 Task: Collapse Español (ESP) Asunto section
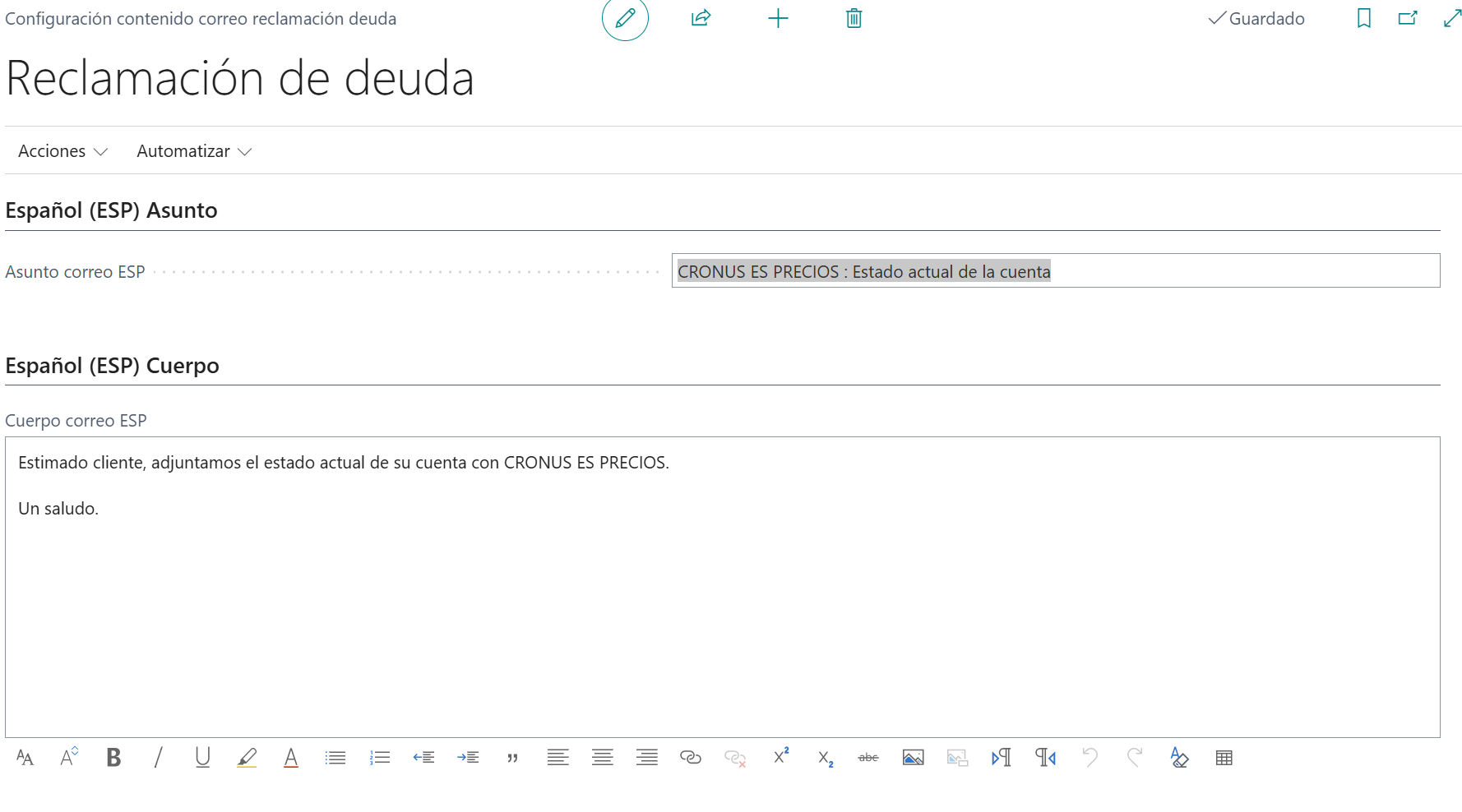click(111, 210)
